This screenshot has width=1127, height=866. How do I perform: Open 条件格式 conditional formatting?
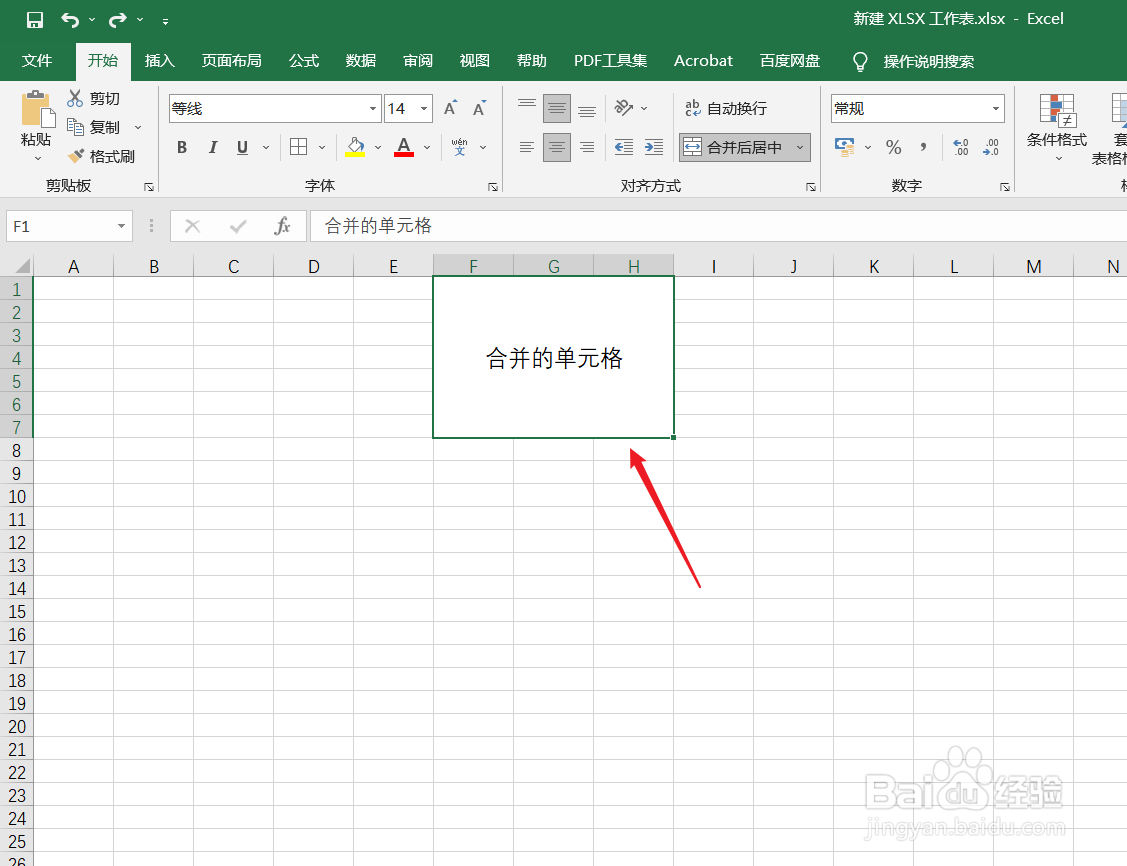click(1057, 126)
